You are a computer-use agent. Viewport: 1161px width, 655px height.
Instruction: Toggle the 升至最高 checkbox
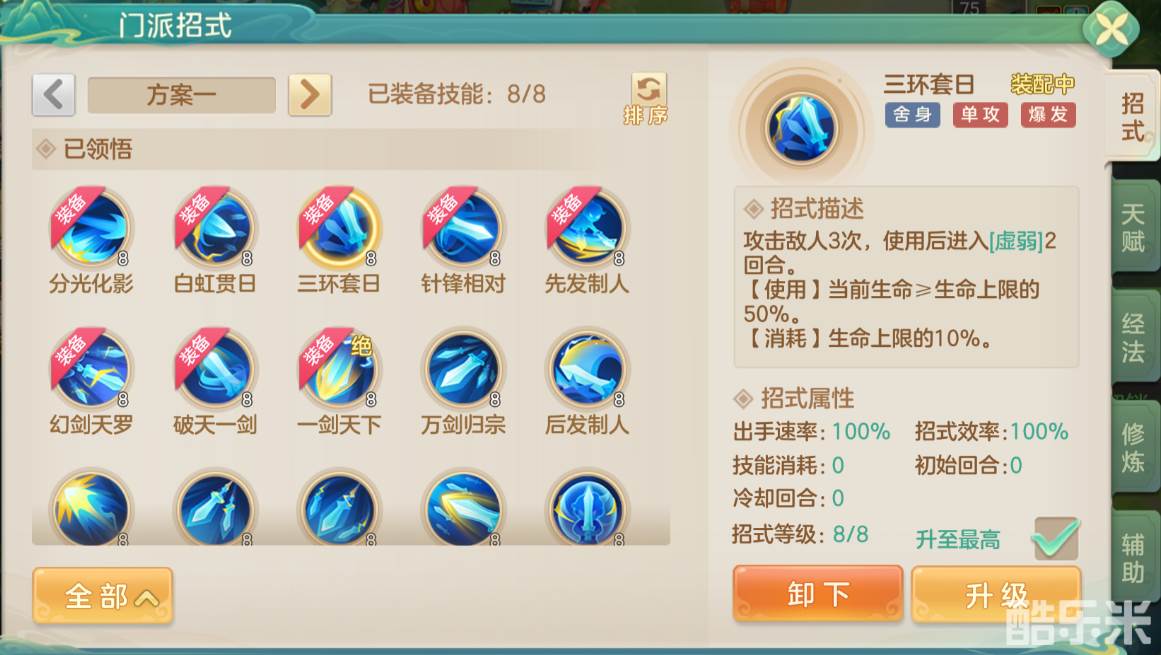click(x=1055, y=538)
